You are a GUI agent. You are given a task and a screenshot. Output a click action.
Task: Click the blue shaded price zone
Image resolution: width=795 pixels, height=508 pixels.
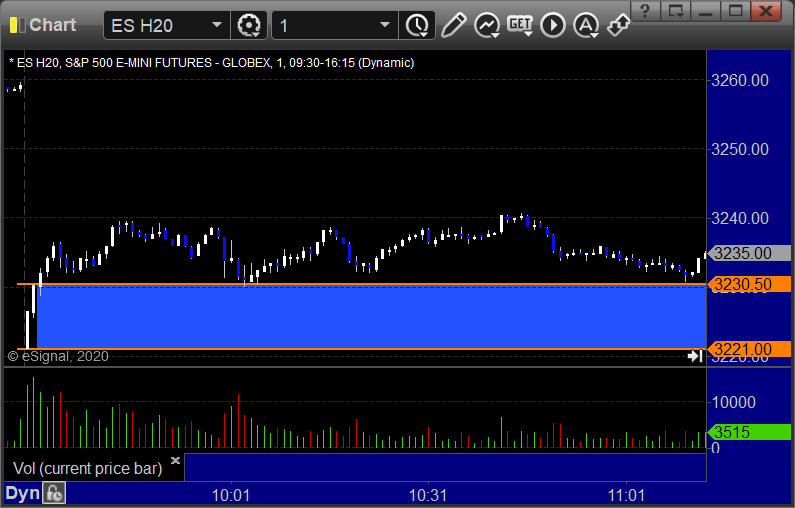tap(370, 317)
